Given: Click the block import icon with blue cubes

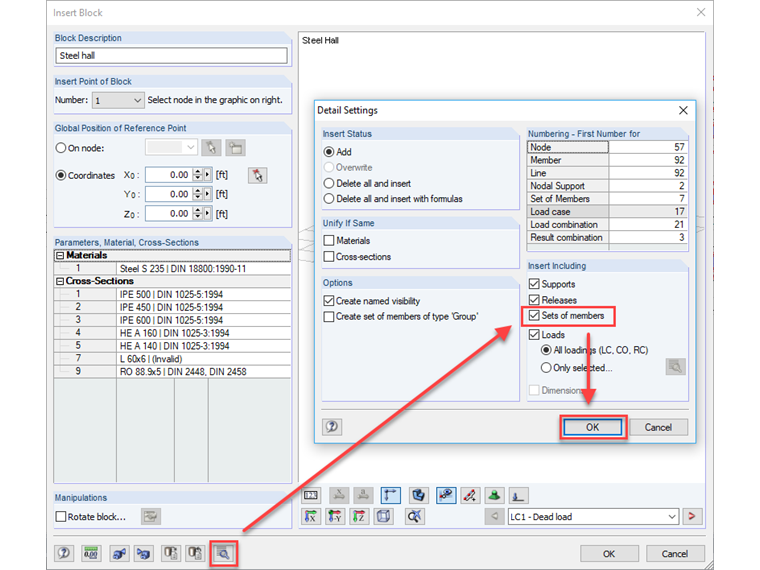Looking at the screenshot, I should point(143,553).
